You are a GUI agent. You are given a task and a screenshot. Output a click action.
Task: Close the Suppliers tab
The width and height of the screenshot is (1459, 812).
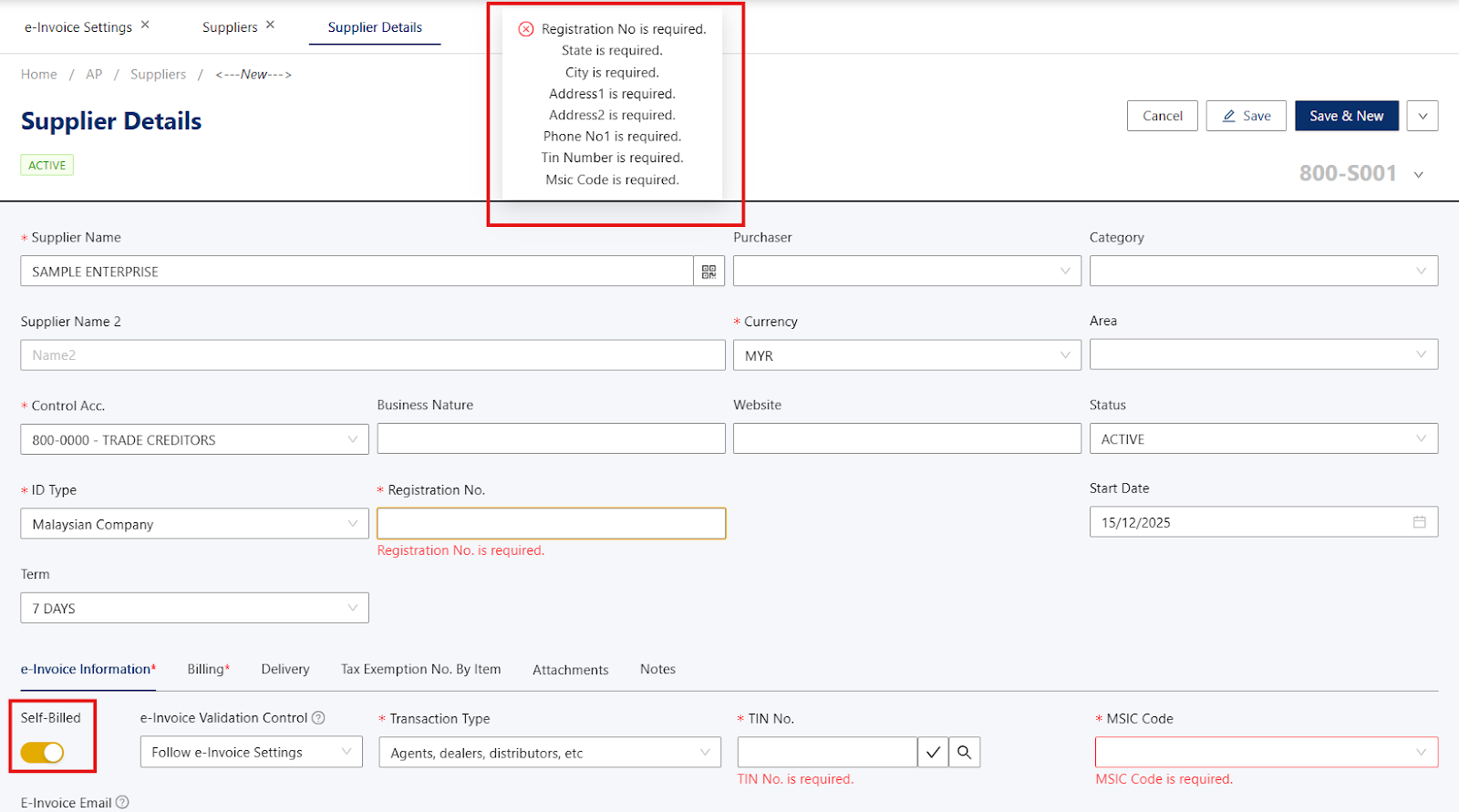[x=270, y=25]
